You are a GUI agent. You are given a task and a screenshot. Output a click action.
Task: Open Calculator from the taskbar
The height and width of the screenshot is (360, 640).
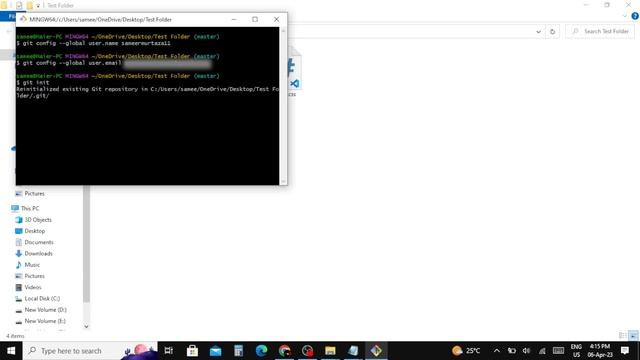238,351
